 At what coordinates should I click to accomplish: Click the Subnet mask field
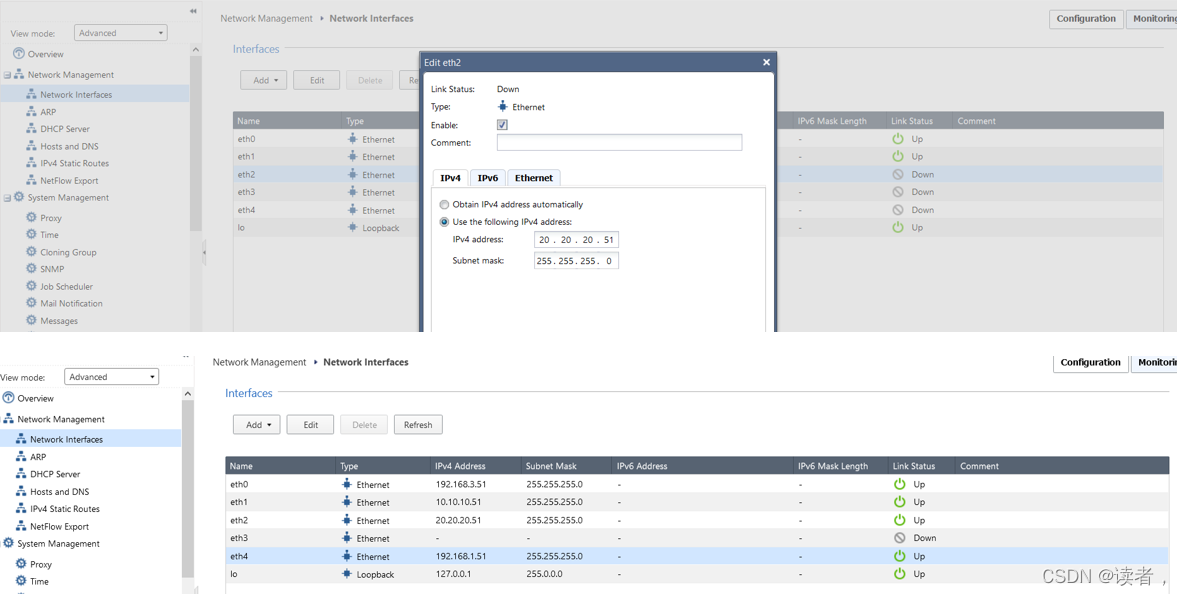pyautogui.click(x=576, y=261)
